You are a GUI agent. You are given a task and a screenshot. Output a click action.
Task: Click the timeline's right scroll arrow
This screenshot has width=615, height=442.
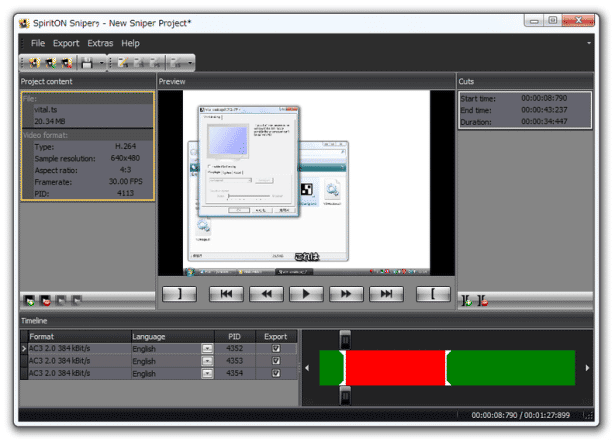[x=587, y=368]
